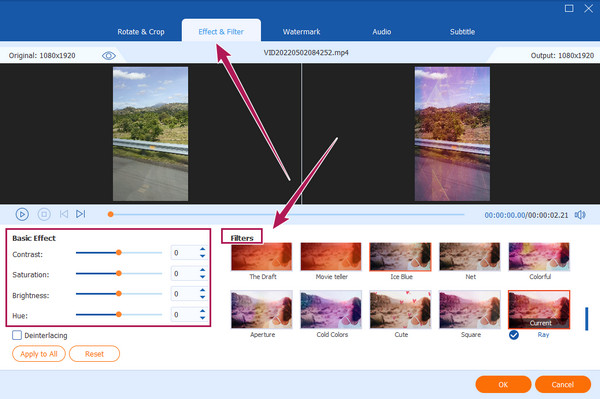Screen dimensions: 600x399
Task: Reset the basic effect settings
Action: 94,354
